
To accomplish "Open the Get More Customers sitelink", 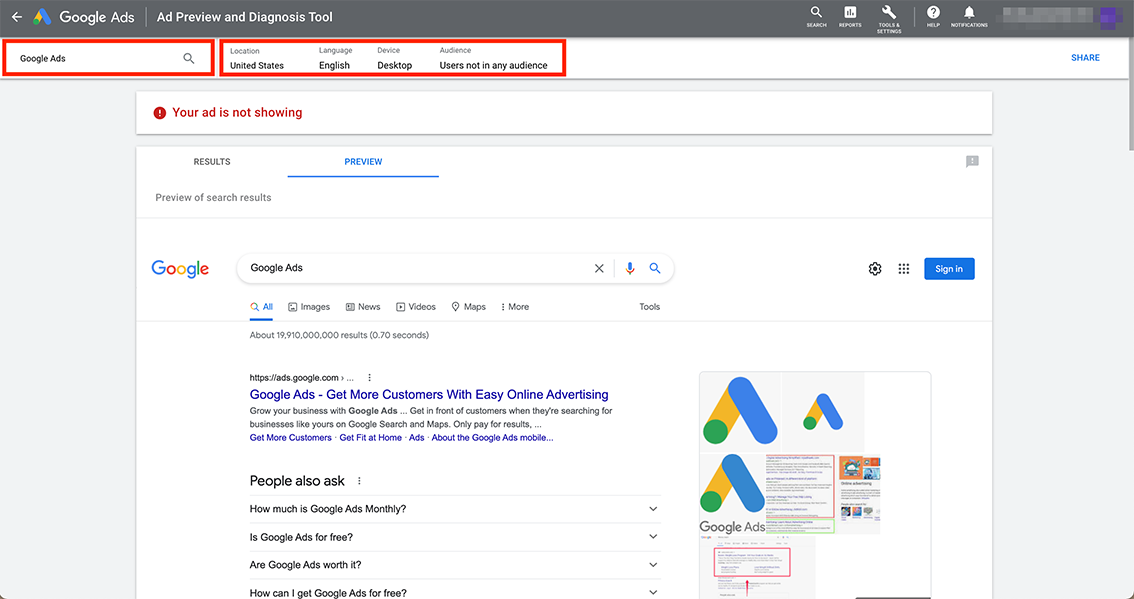I will pyautogui.click(x=291, y=438).
